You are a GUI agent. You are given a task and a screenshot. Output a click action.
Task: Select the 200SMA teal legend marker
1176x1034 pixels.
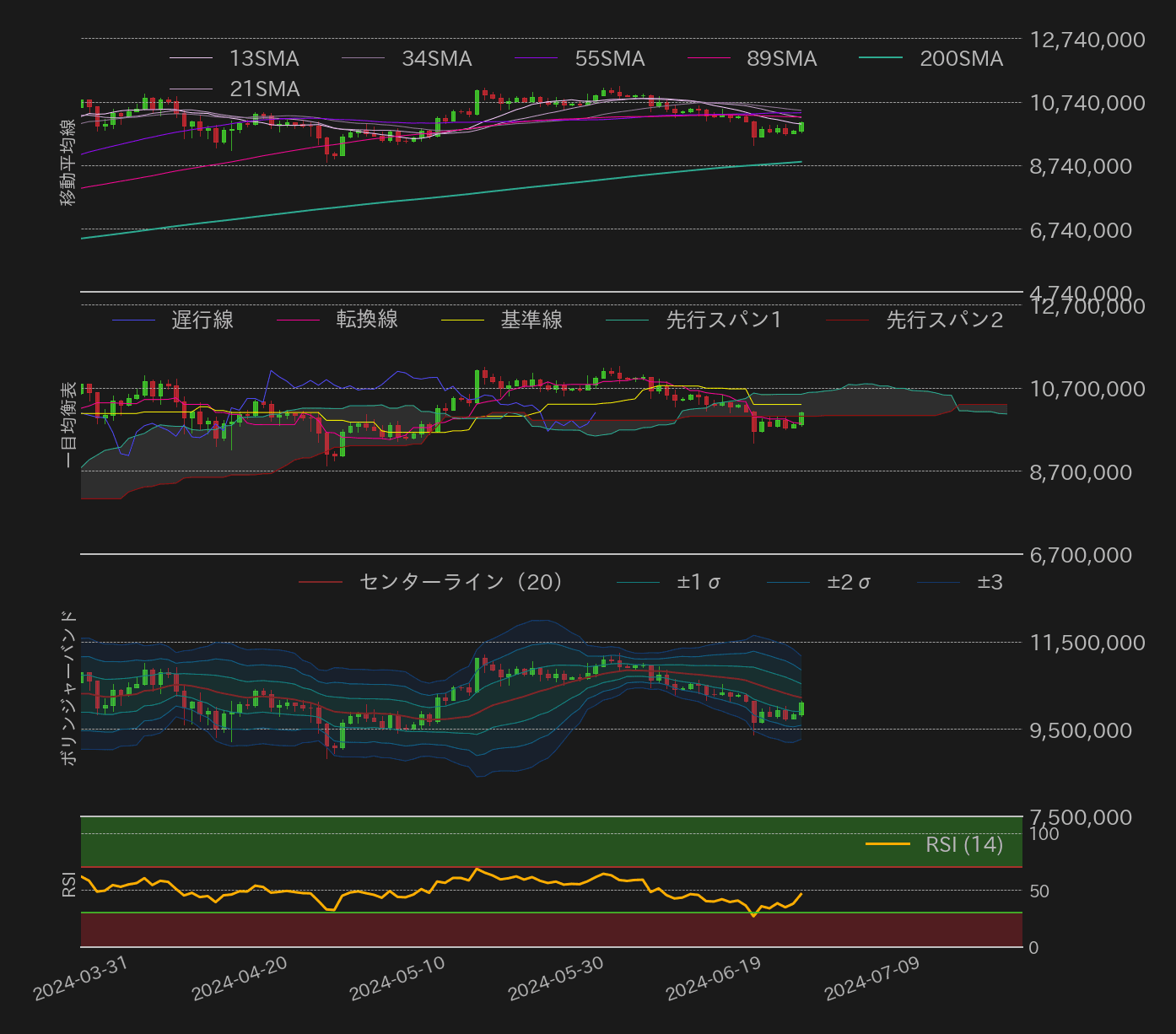click(882, 59)
